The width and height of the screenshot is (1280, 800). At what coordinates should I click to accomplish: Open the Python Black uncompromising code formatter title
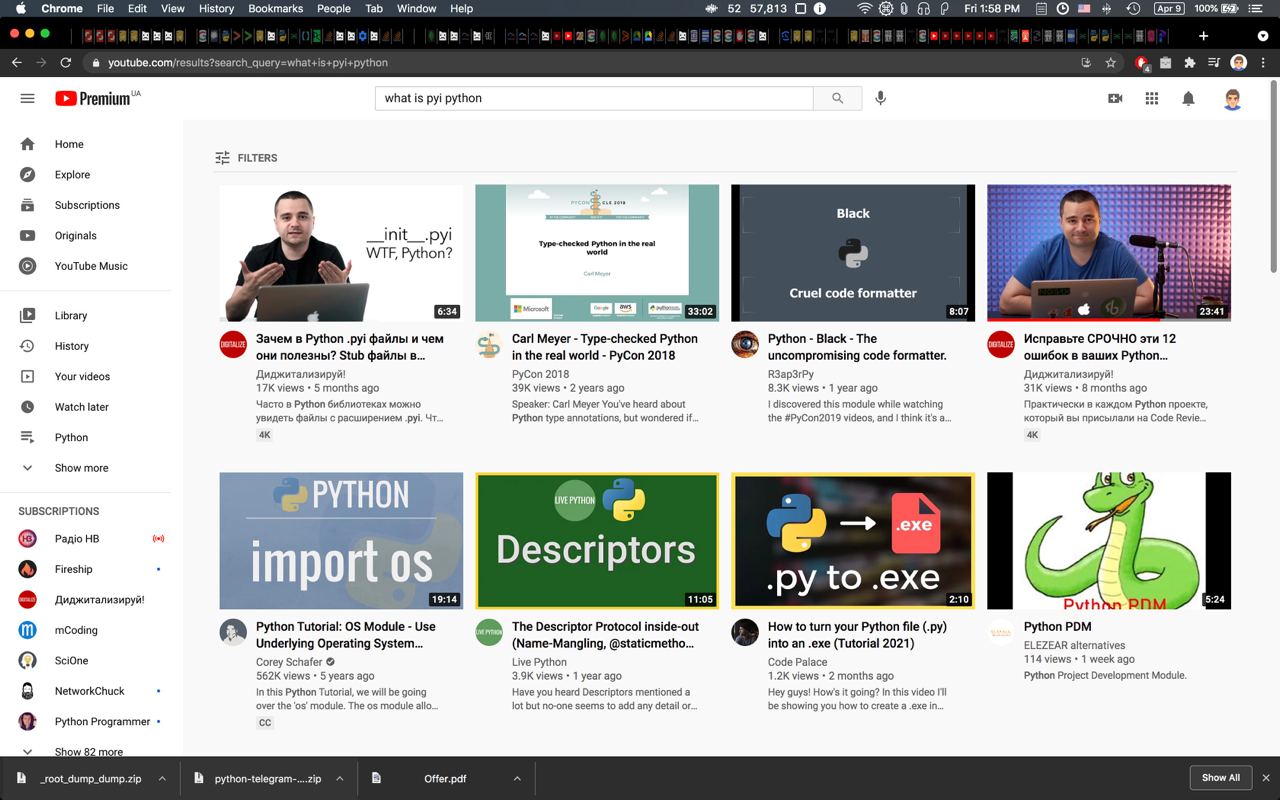[x=857, y=347]
